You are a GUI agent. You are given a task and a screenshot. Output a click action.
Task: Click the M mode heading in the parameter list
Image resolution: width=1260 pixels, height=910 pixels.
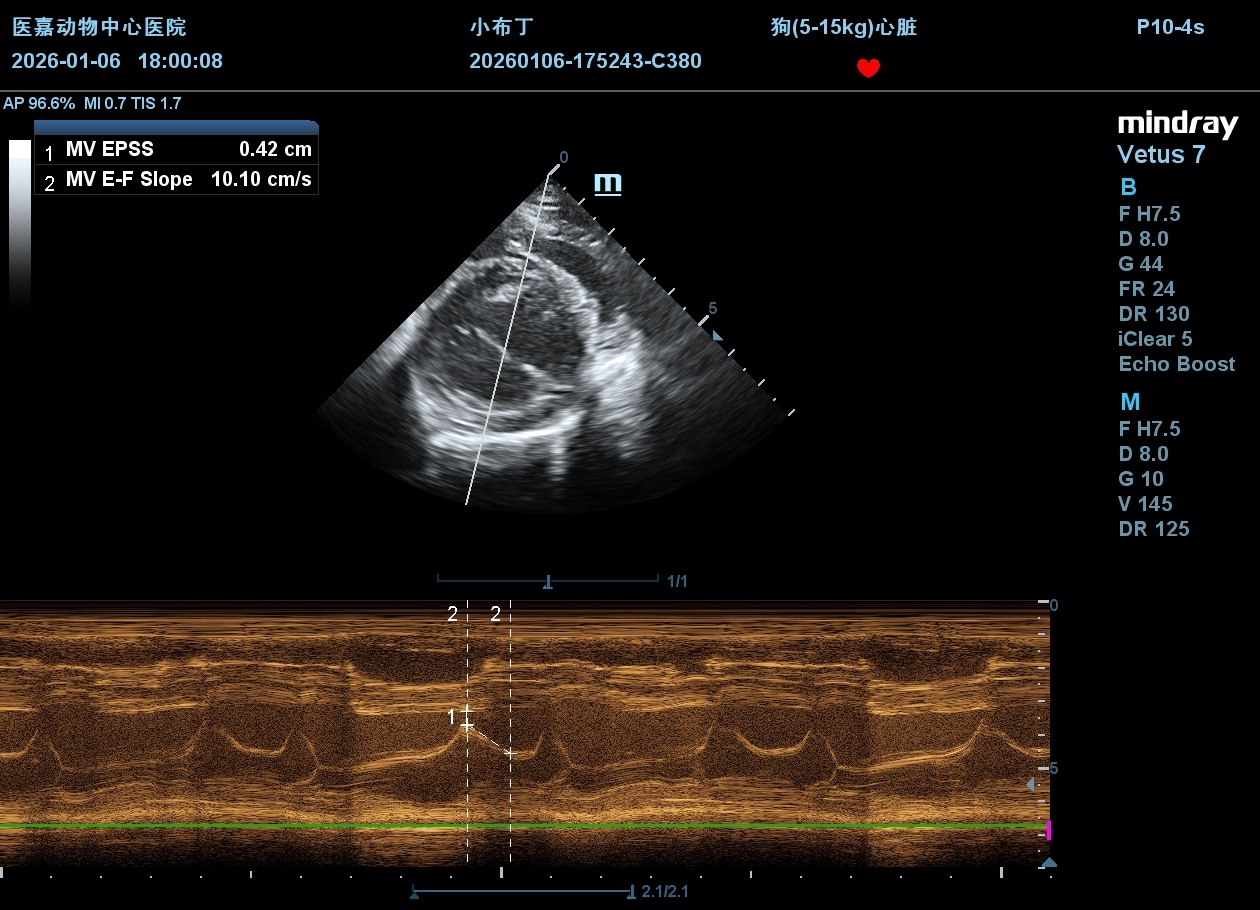pos(1130,402)
